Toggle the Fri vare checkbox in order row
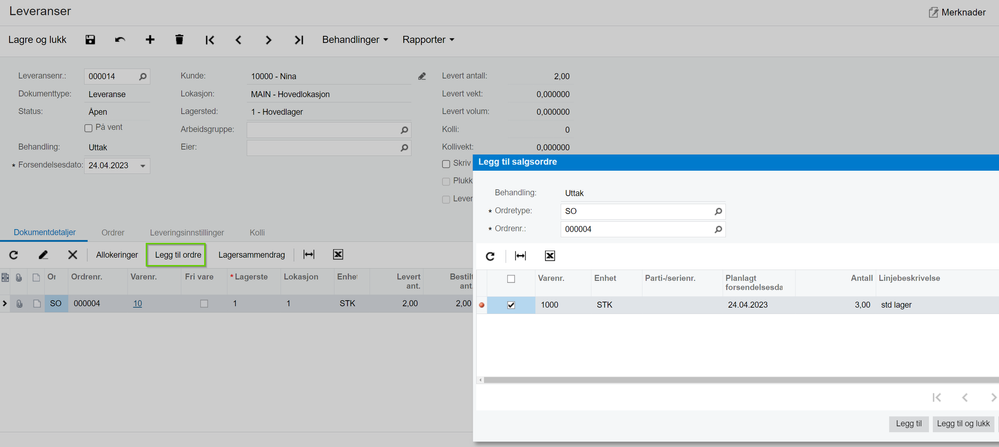Viewport: 999px width, 447px height. (x=204, y=304)
